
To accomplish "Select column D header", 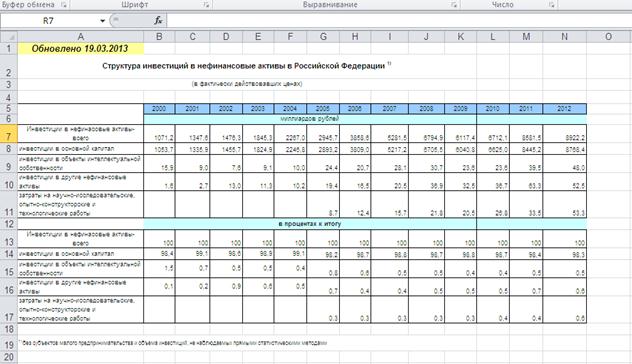I will [226, 37].
